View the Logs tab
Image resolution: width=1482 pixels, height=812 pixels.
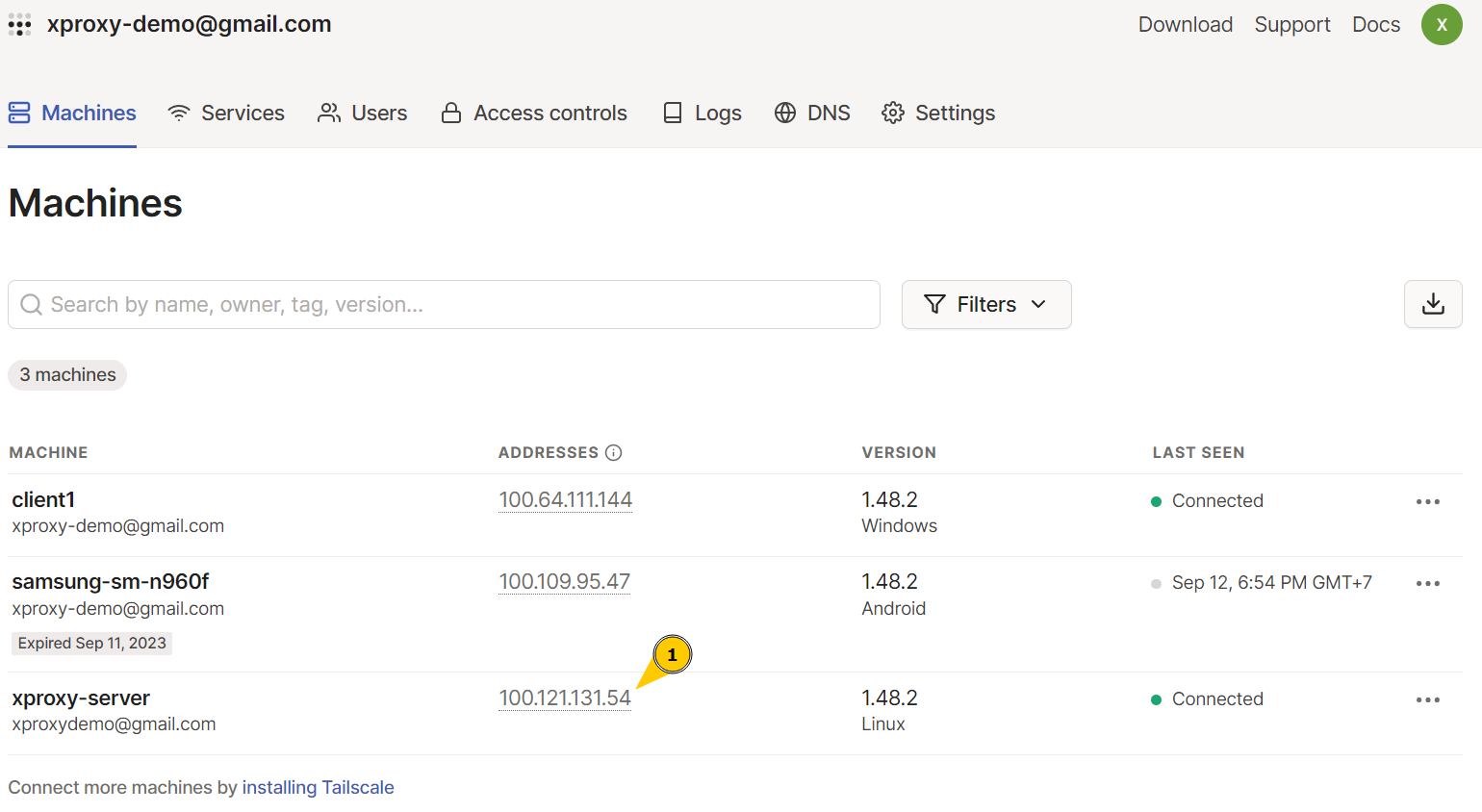tap(702, 113)
